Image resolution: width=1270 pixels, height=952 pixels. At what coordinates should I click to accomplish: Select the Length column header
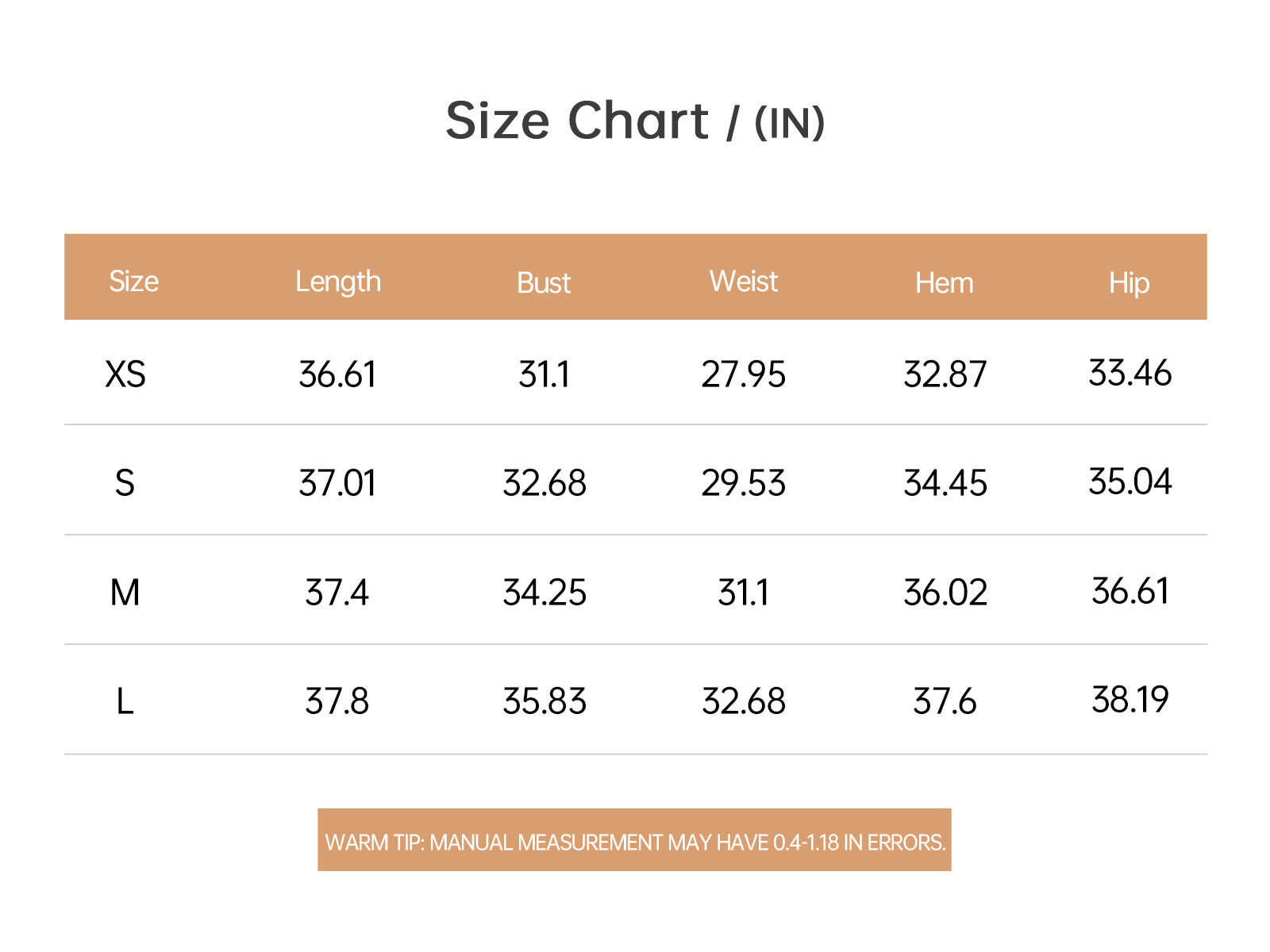pos(338,282)
